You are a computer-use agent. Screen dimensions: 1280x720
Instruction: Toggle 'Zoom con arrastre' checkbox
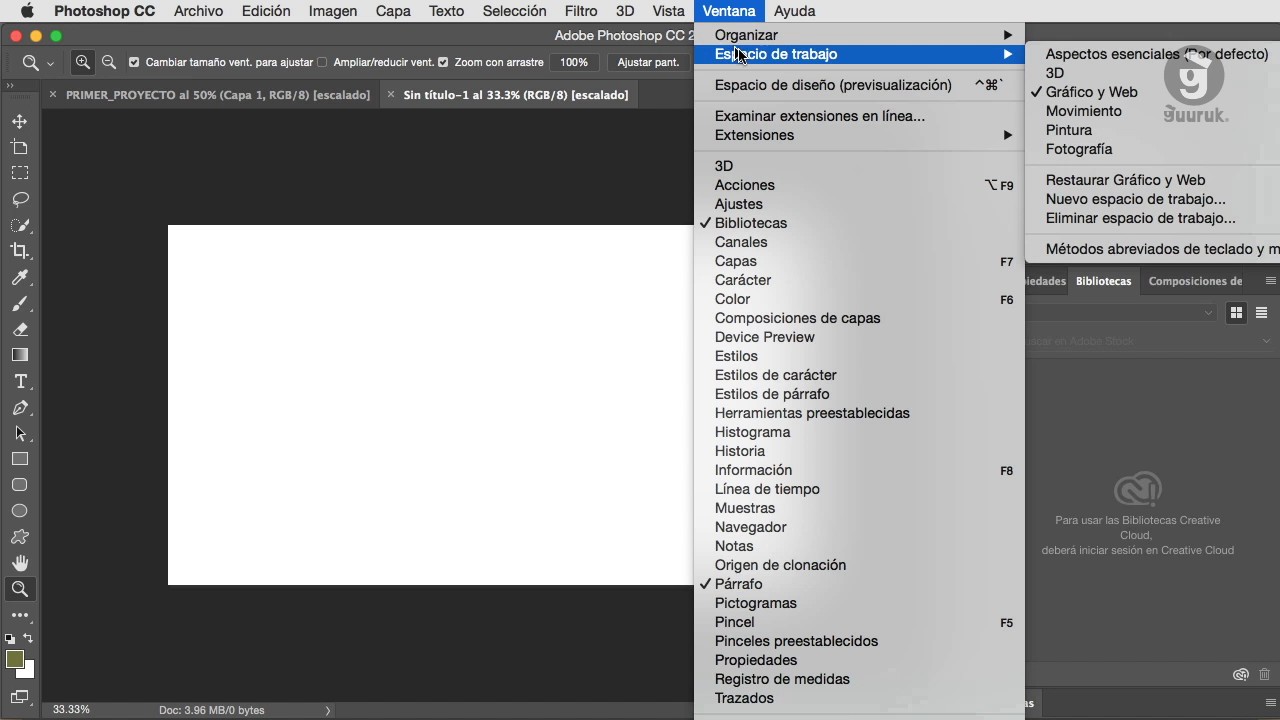click(x=443, y=62)
